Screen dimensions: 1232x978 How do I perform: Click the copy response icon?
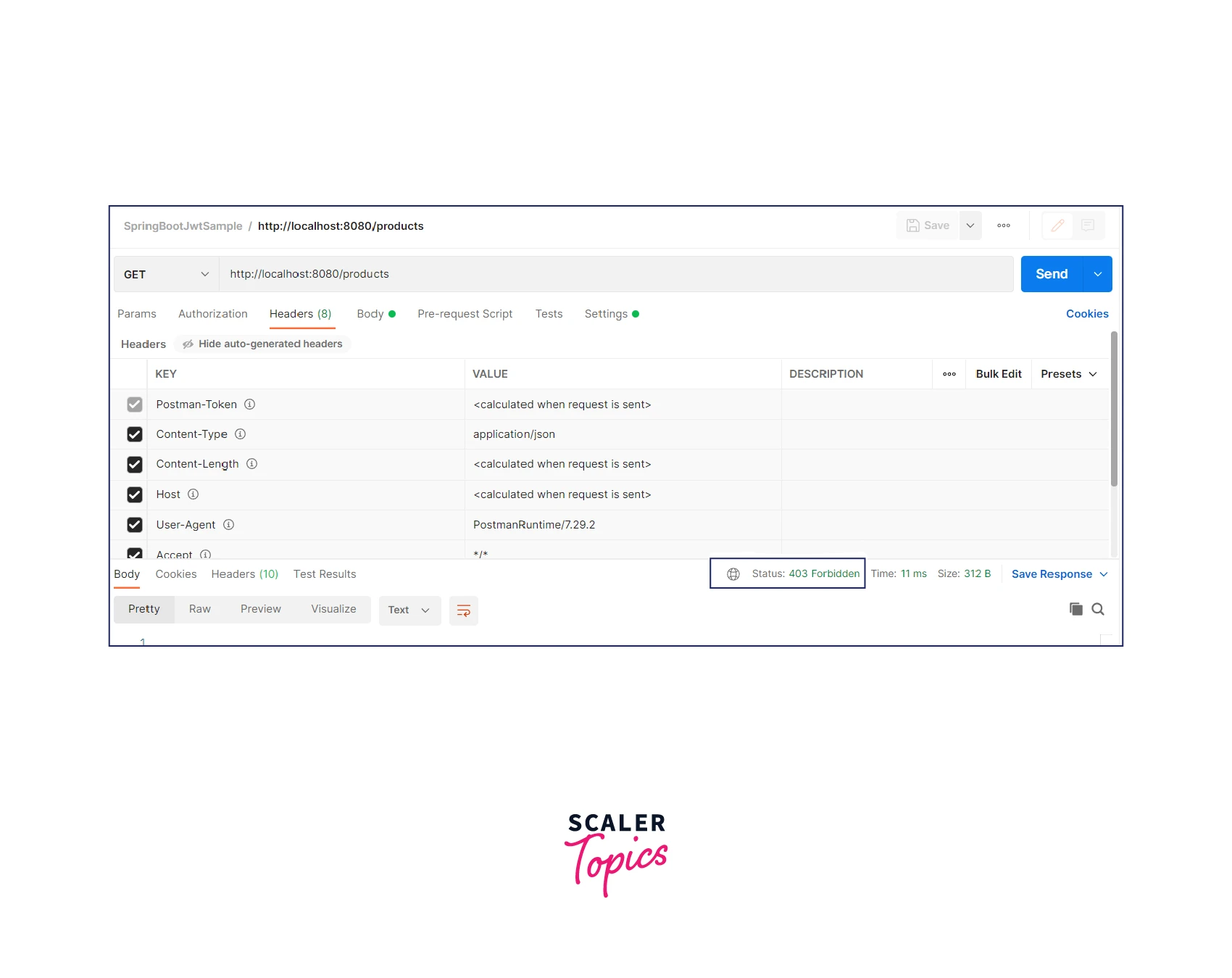tap(1076, 609)
